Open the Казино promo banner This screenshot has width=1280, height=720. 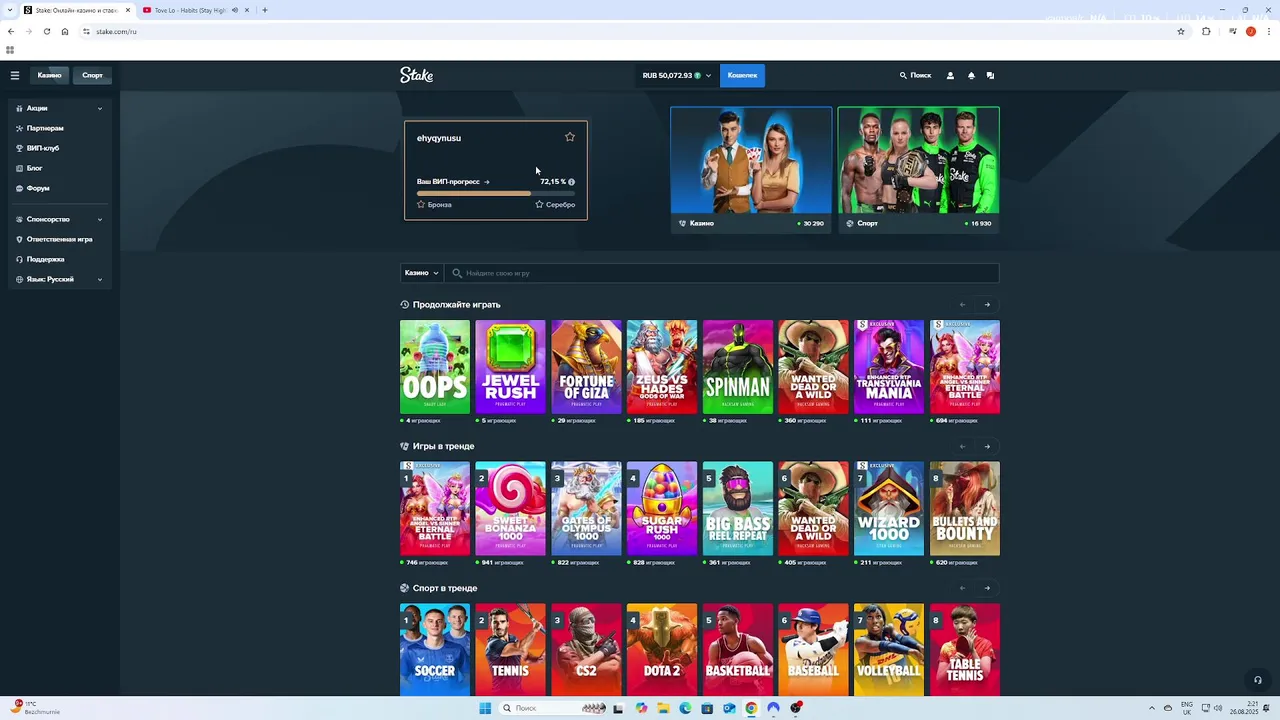751,170
